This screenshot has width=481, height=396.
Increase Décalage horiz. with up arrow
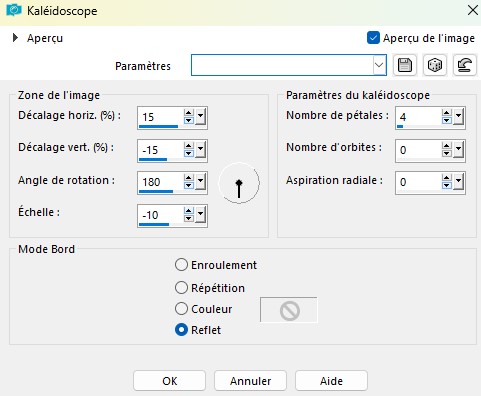click(189, 113)
